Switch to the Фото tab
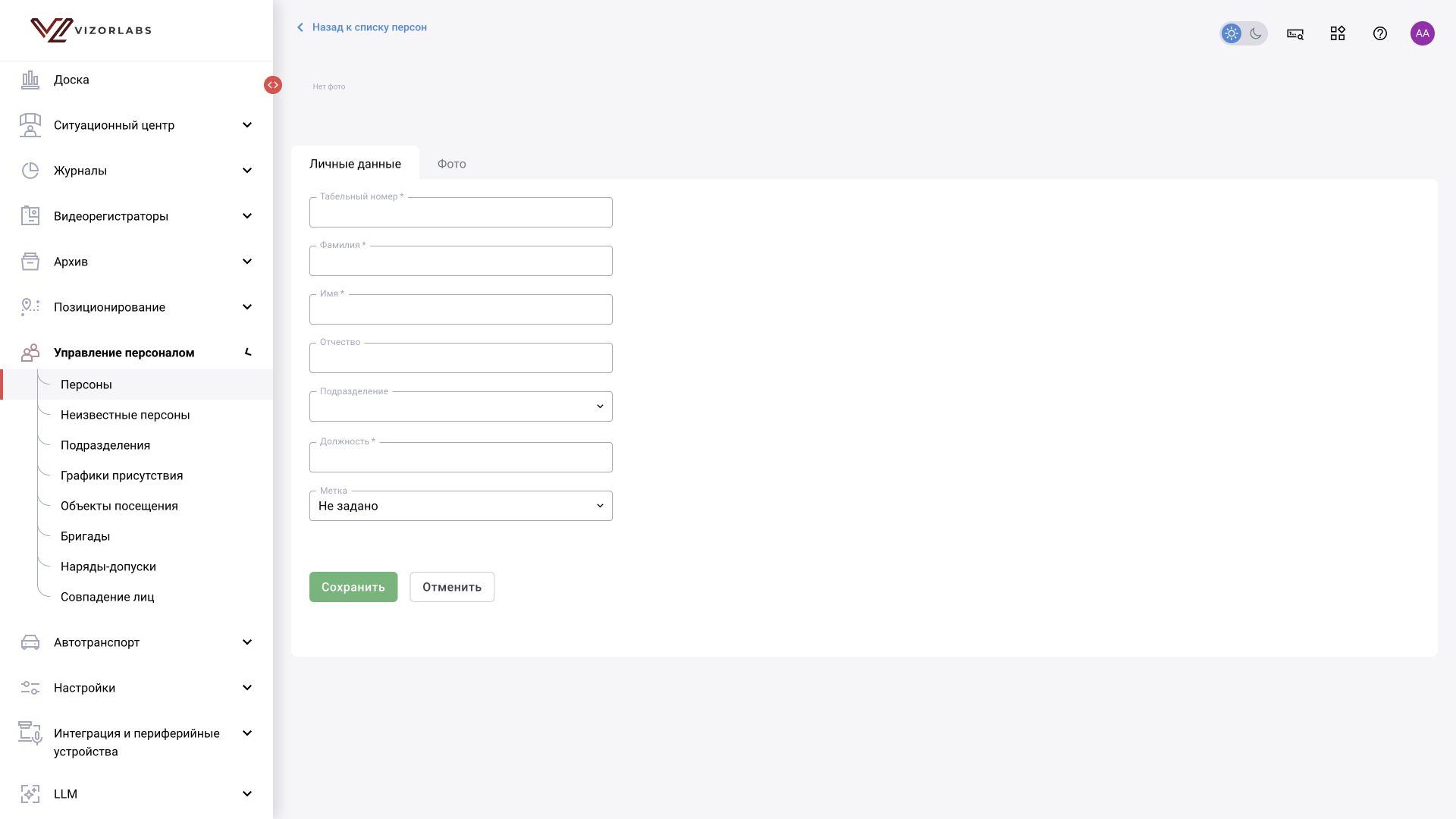The height and width of the screenshot is (819, 1456). [x=452, y=164]
